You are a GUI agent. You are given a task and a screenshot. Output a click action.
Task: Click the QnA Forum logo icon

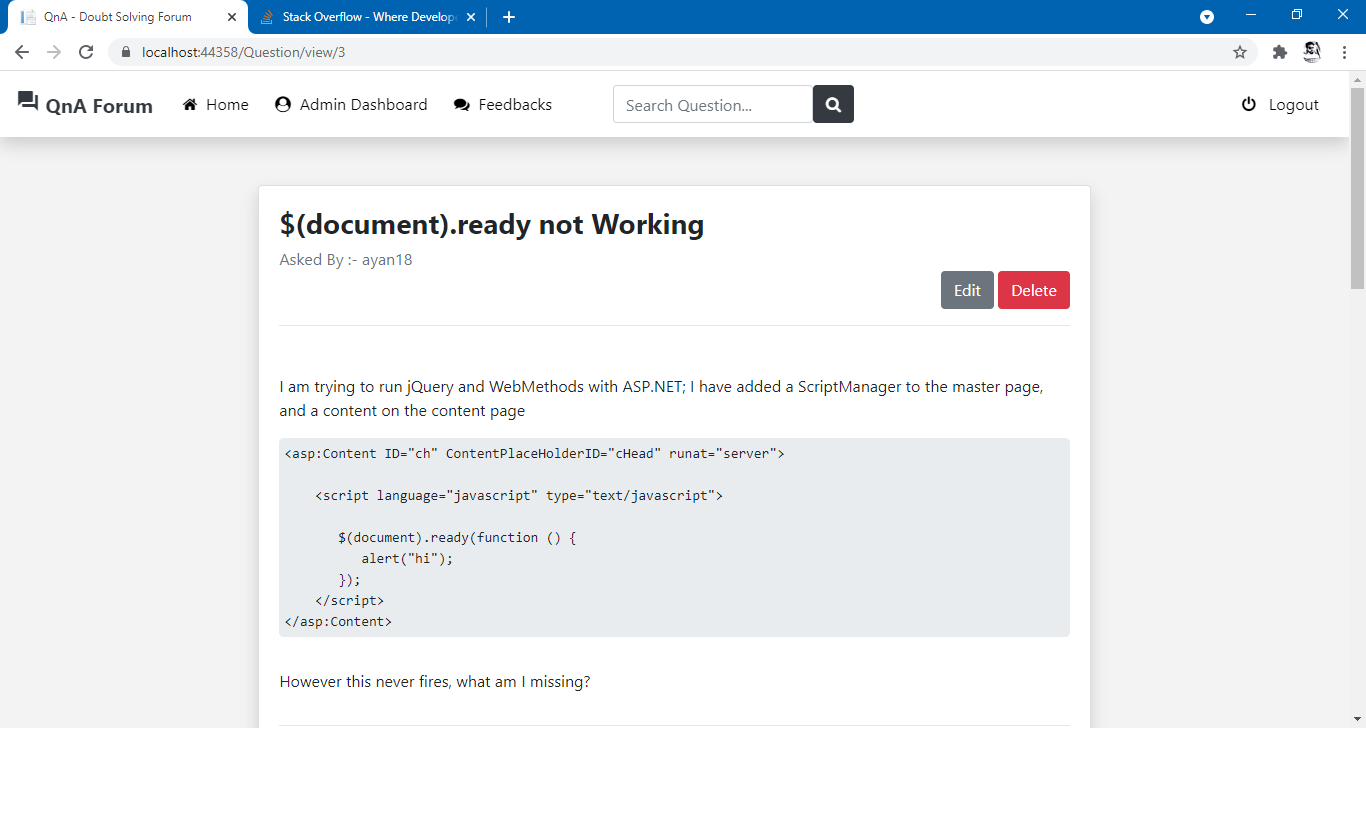[x=28, y=101]
